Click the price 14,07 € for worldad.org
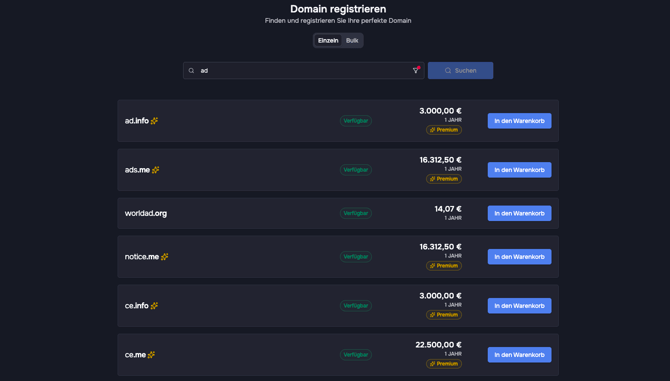Viewport: 670px width, 381px height. pyautogui.click(x=448, y=209)
